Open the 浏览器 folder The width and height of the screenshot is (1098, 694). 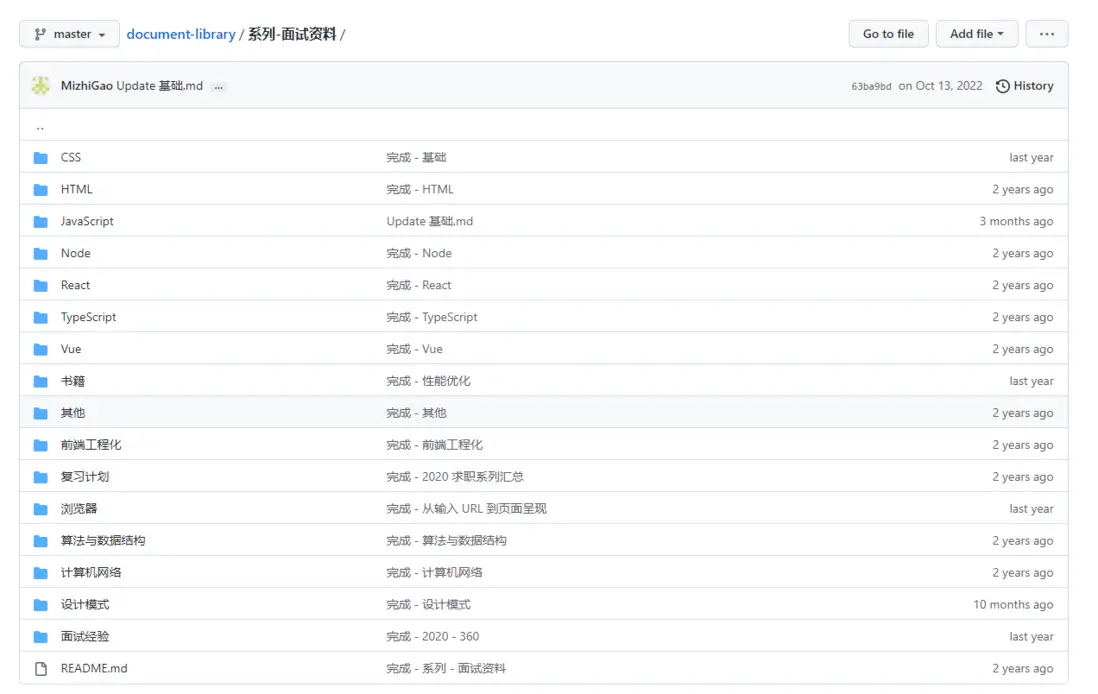(x=78, y=508)
